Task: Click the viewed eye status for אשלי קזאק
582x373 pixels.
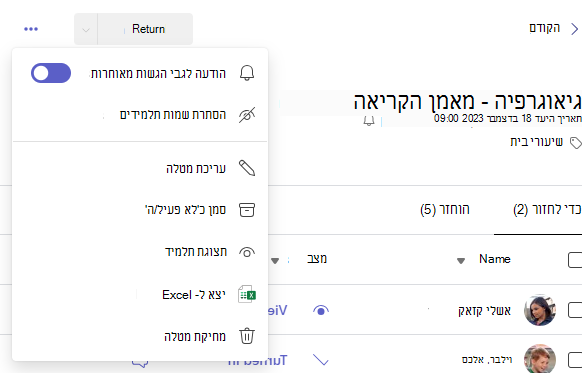Action: pyautogui.click(x=321, y=310)
